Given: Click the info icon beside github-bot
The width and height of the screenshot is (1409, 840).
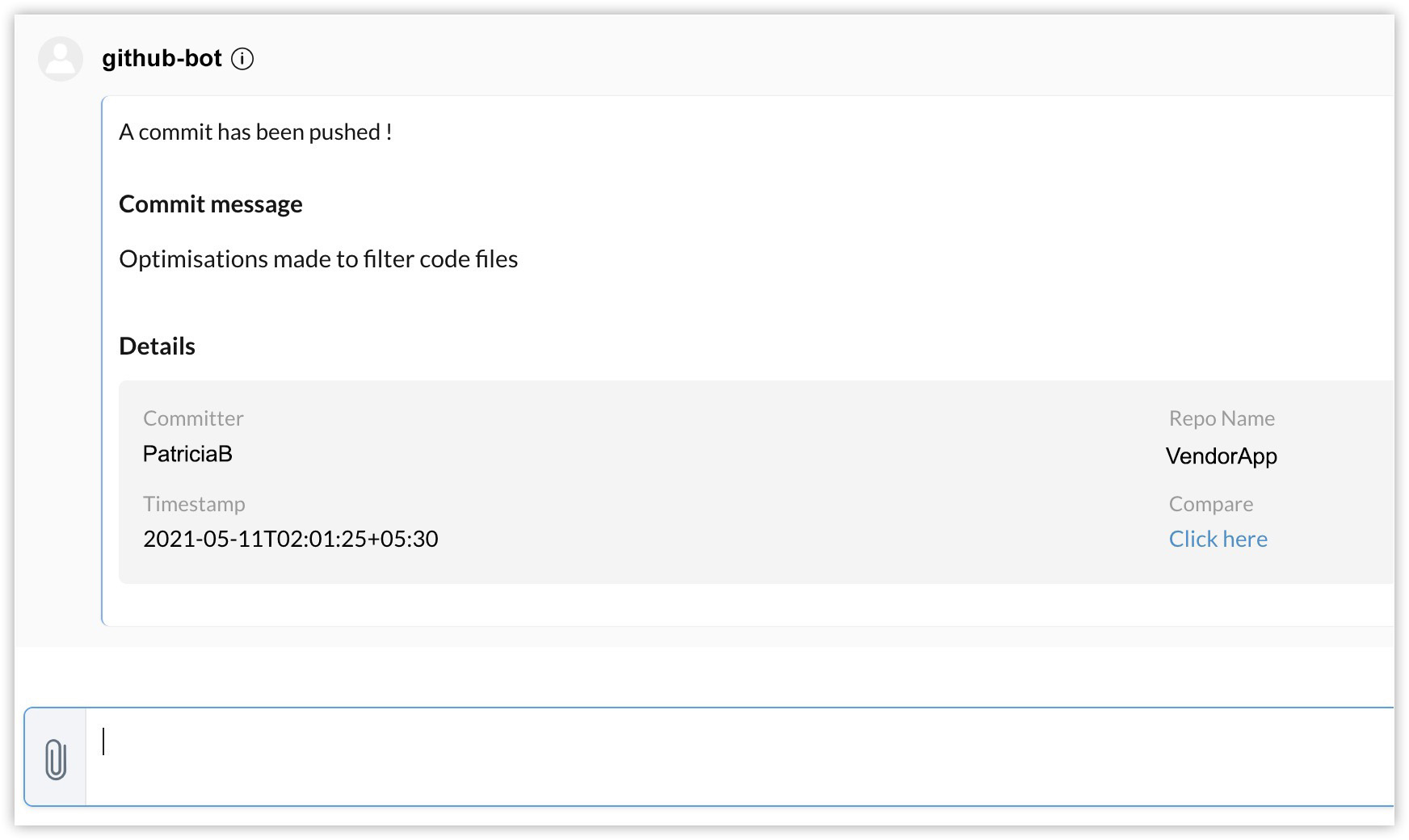Looking at the screenshot, I should (x=242, y=59).
